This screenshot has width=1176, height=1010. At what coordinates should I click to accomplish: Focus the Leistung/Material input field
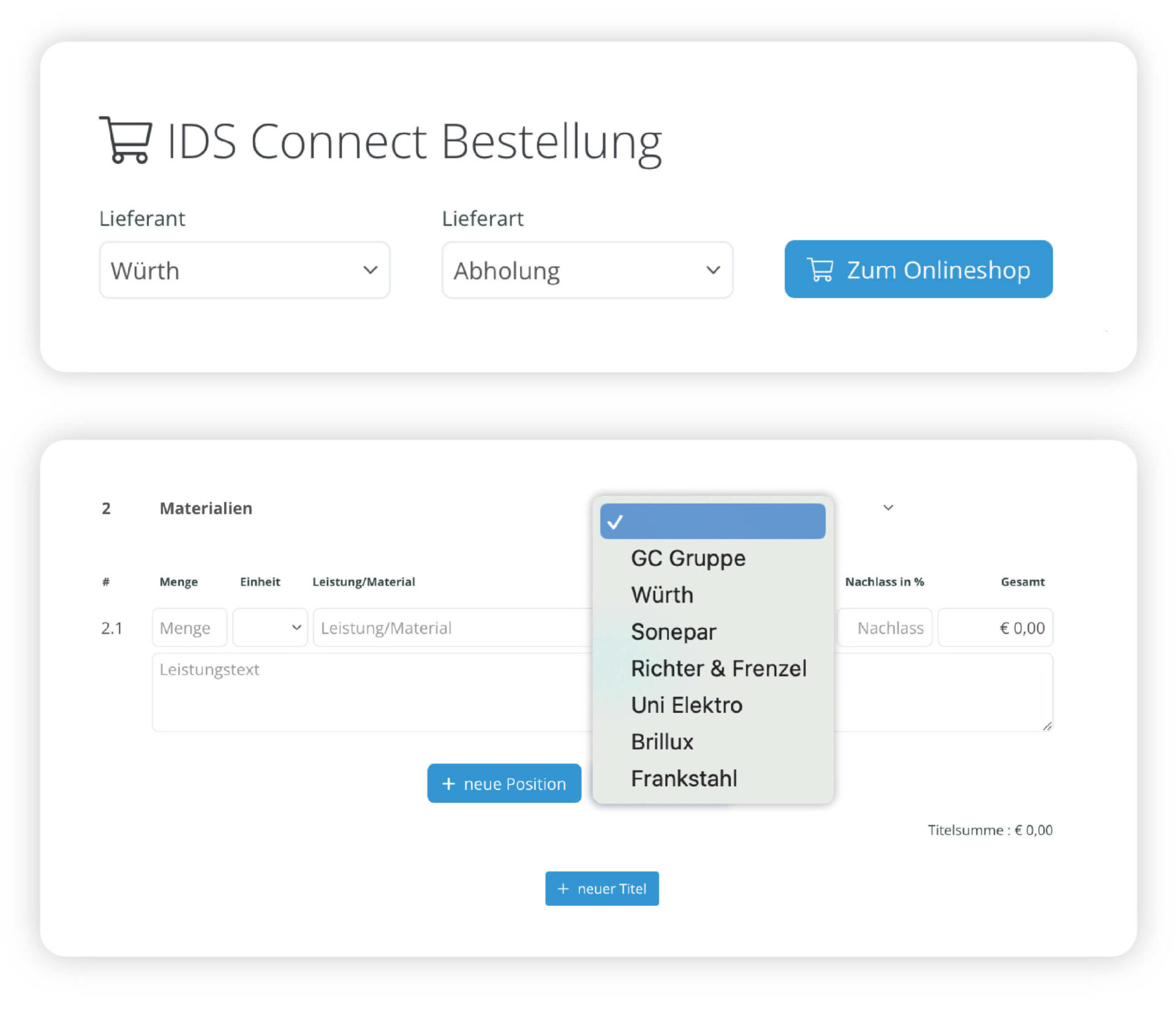pyautogui.click(x=453, y=627)
